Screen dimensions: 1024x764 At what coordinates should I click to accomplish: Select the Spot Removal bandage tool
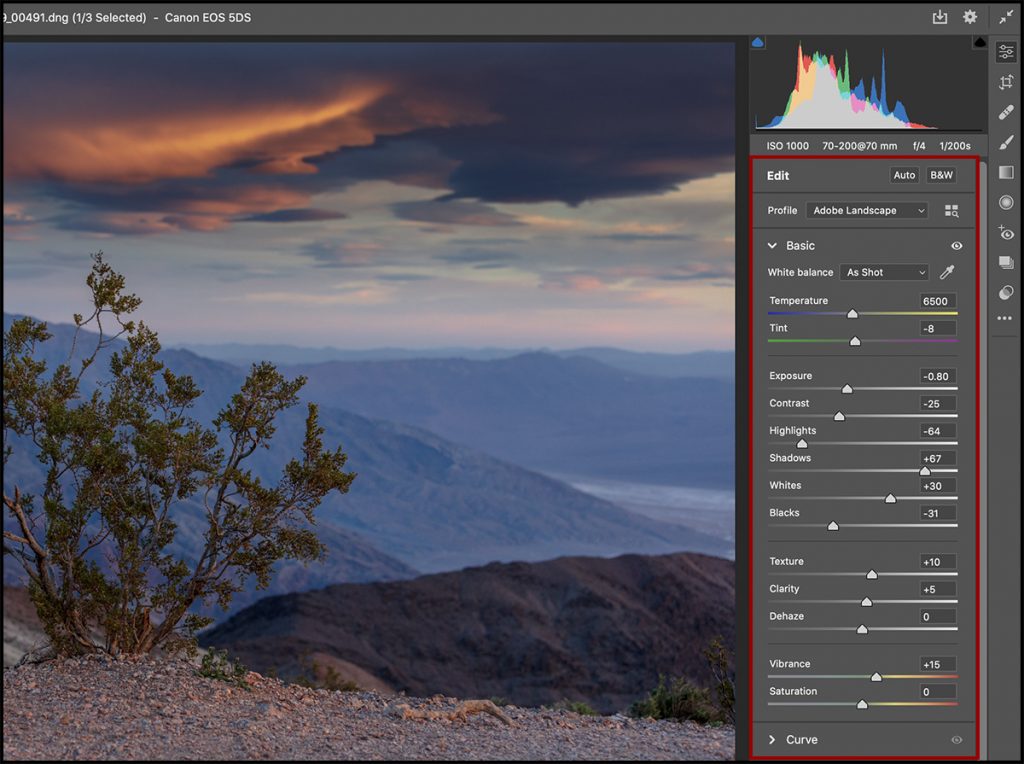click(1006, 112)
